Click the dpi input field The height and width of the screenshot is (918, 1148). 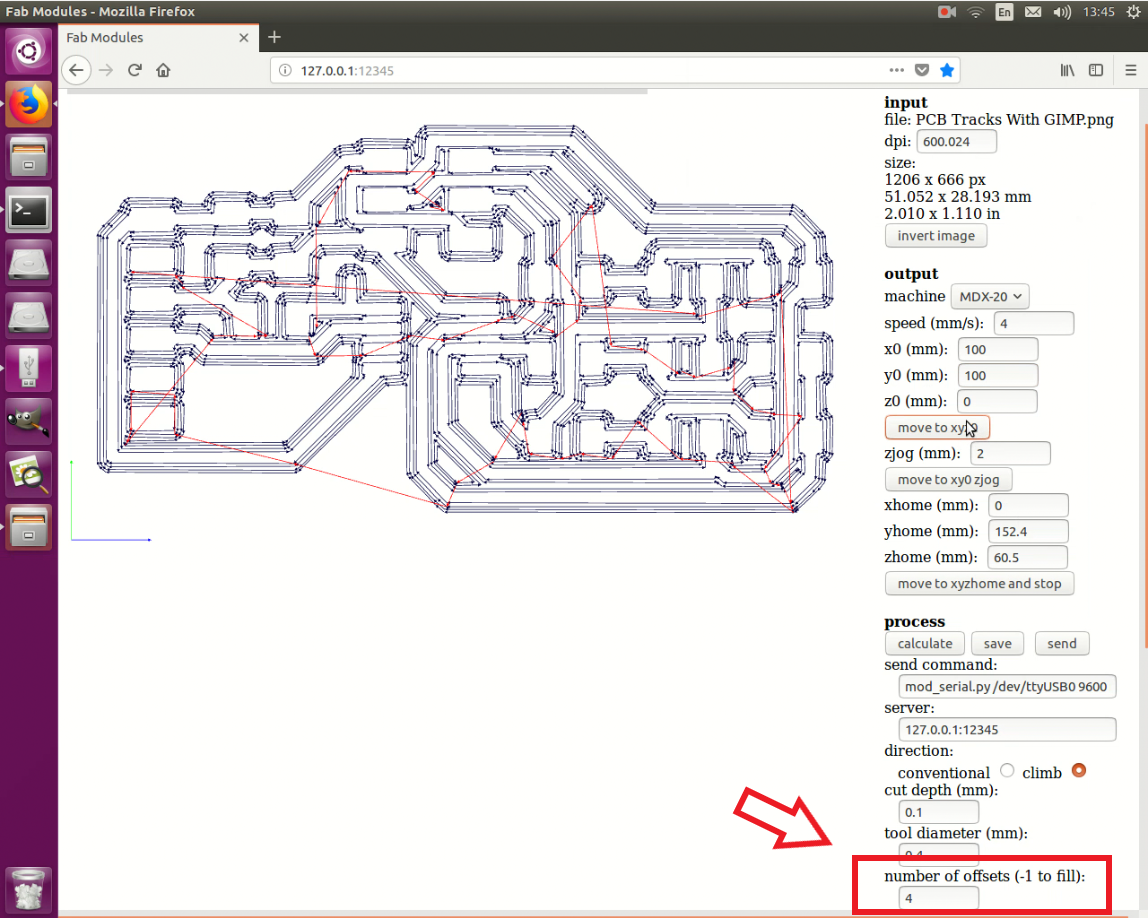955,141
